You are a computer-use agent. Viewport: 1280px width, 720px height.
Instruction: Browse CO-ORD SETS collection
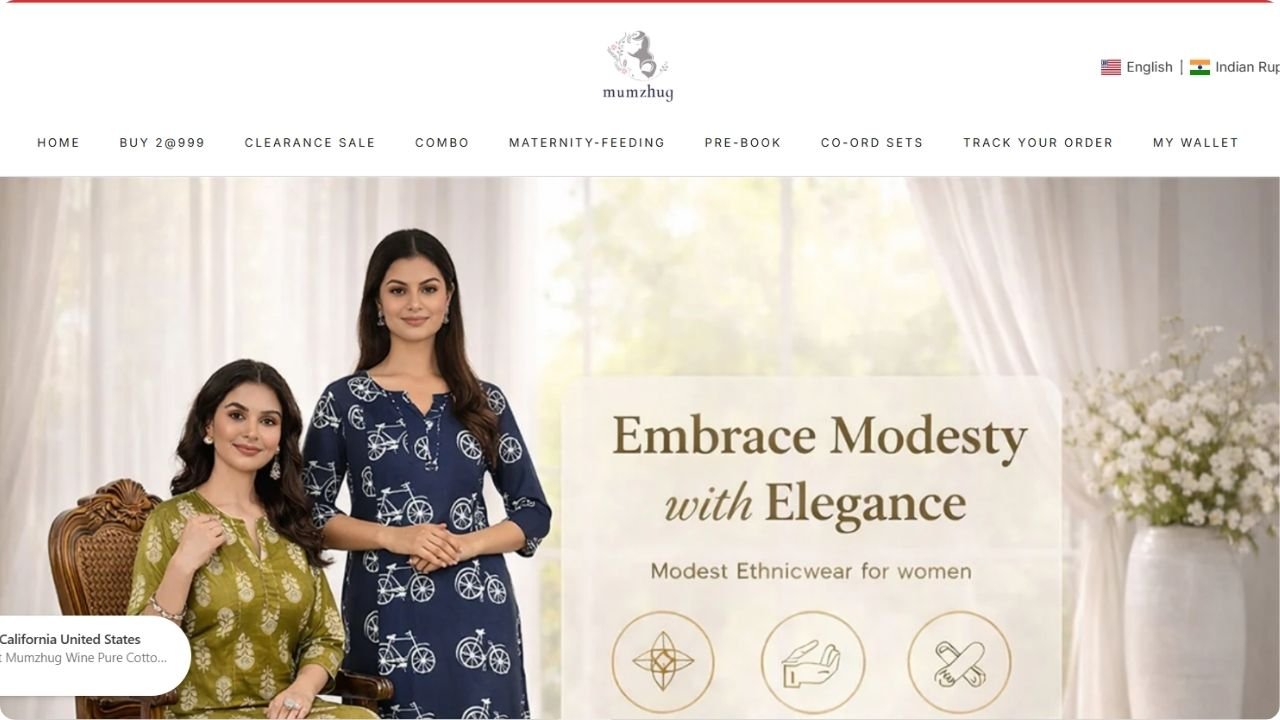(x=872, y=143)
